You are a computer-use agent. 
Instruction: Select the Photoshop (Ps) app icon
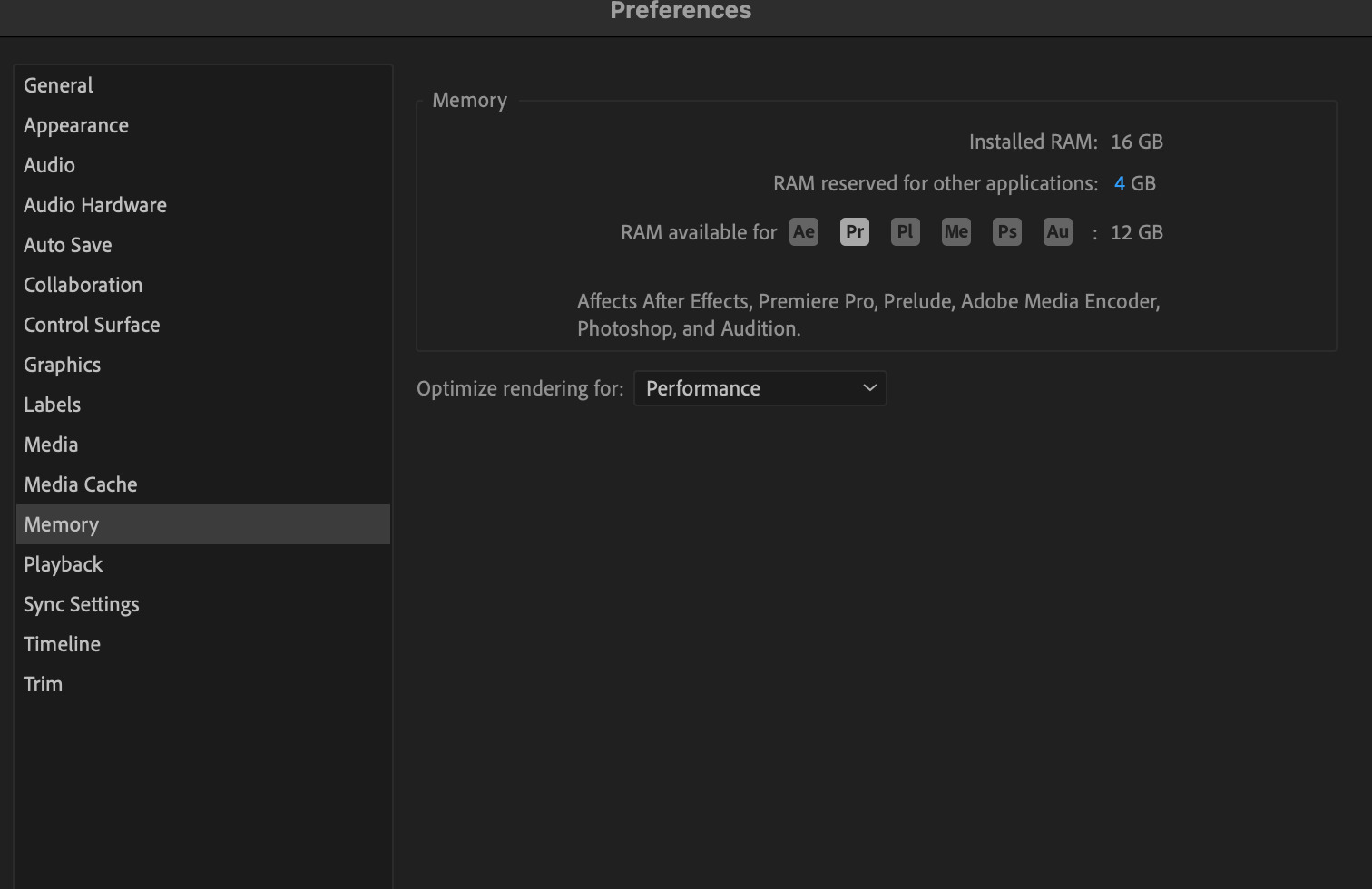click(x=1006, y=231)
